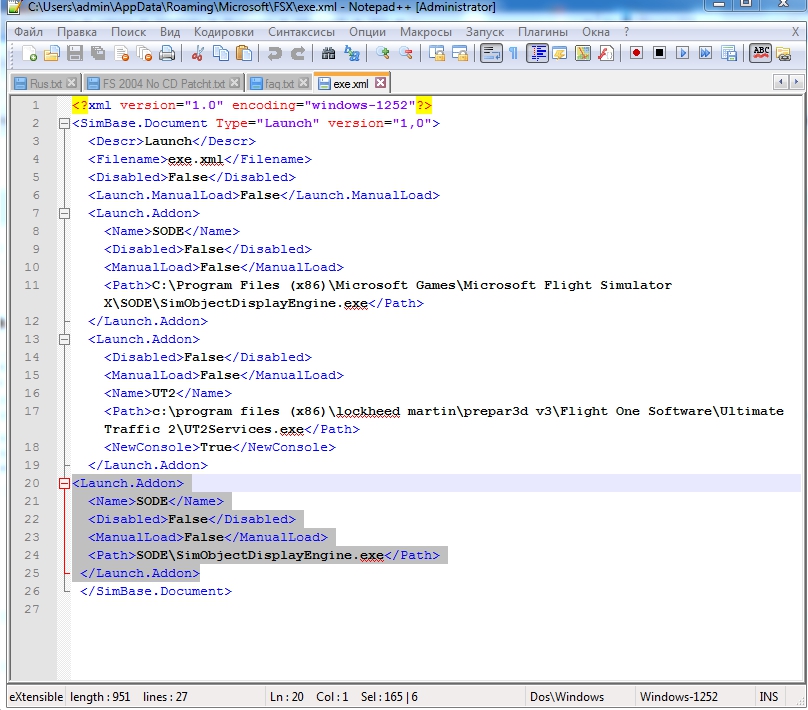
Task: Open Find with binoculars icon
Action: tap(328, 53)
